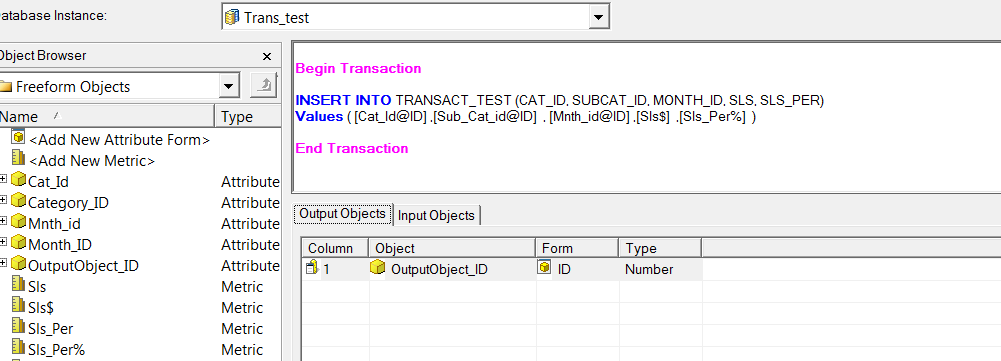Click the Mnth_id attribute cube icon
This screenshot has width=1001, height=361.
(19, 222)
